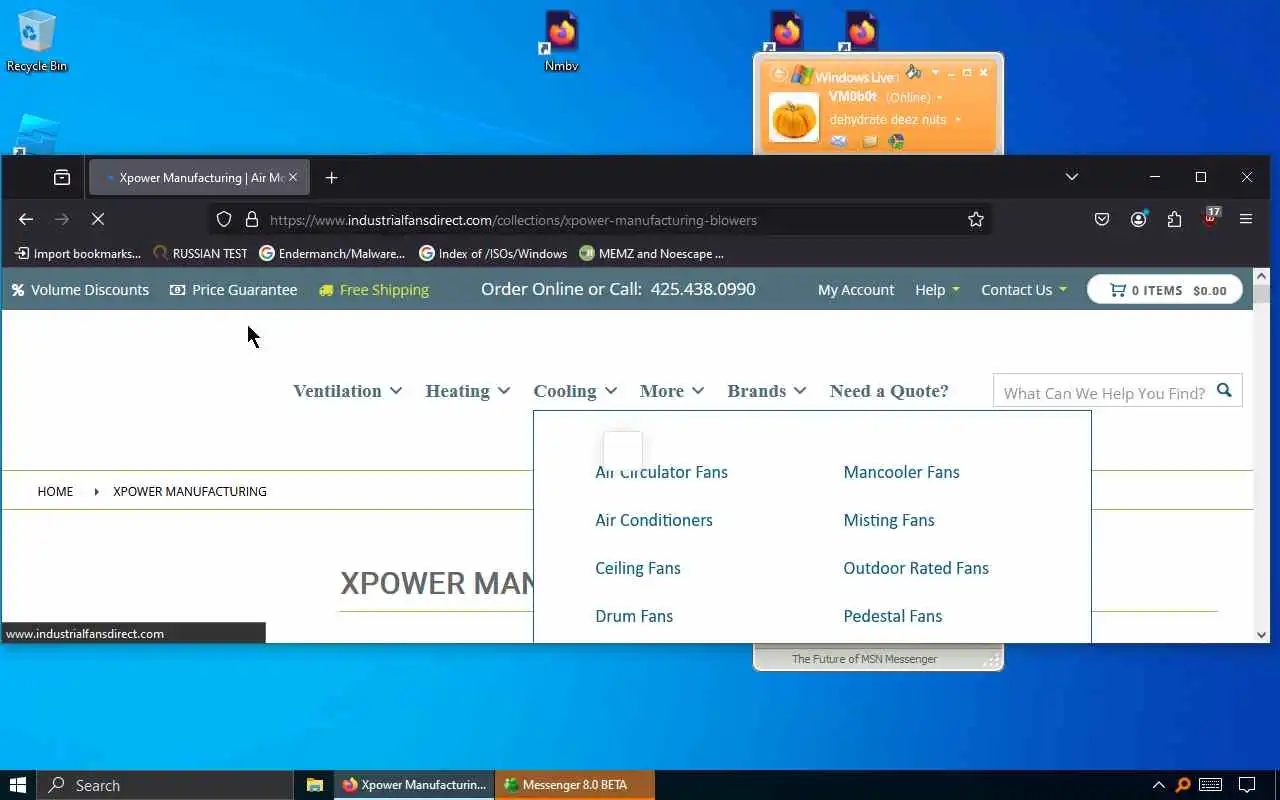The height and width of the screenshot is (800, 1280).
Task: Open MEMZ and Noescape bookmark
Action: coord(651,254)
